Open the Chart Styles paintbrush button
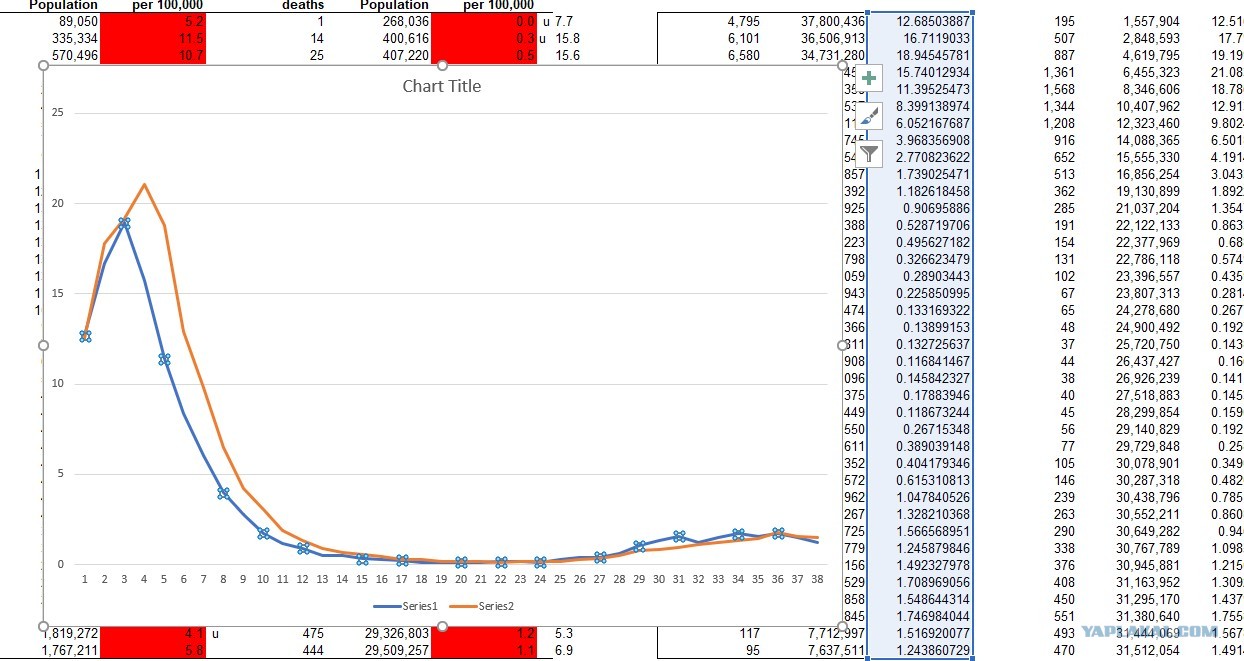 [870, 116]
